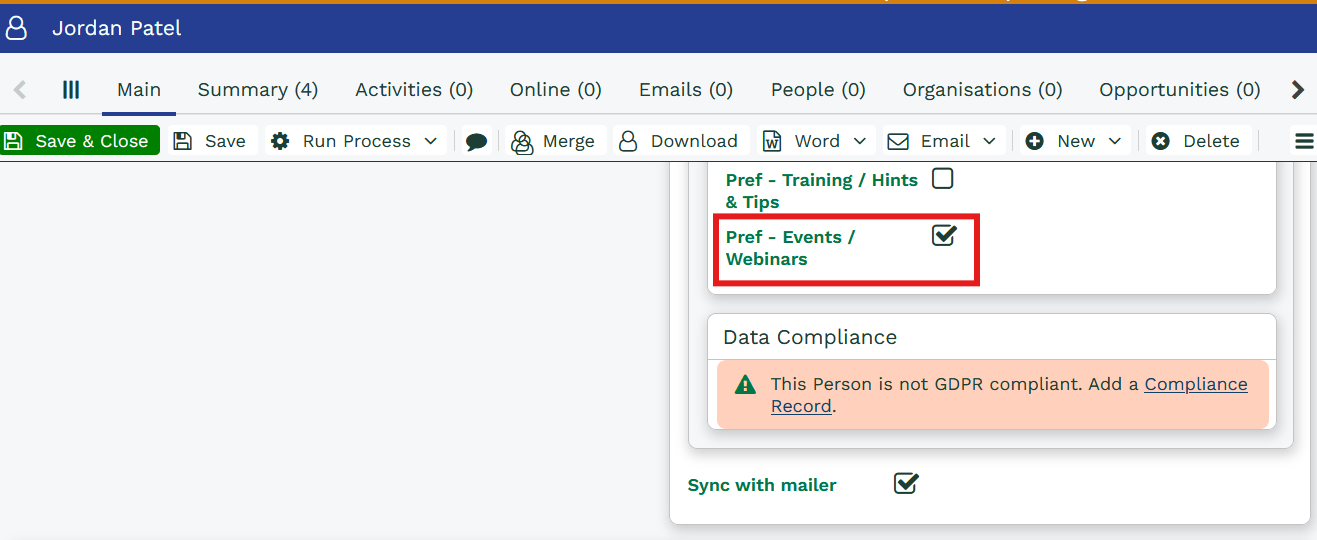Open the Compliance Record link
1317x540 pixels.
pyautogui.click(x=1195, y=385)
